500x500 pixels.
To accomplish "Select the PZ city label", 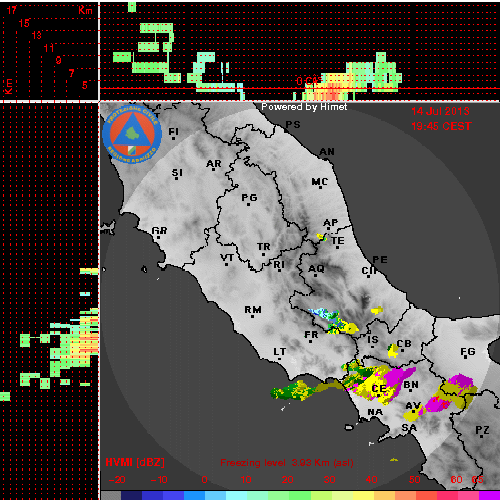I will [482, 430].
